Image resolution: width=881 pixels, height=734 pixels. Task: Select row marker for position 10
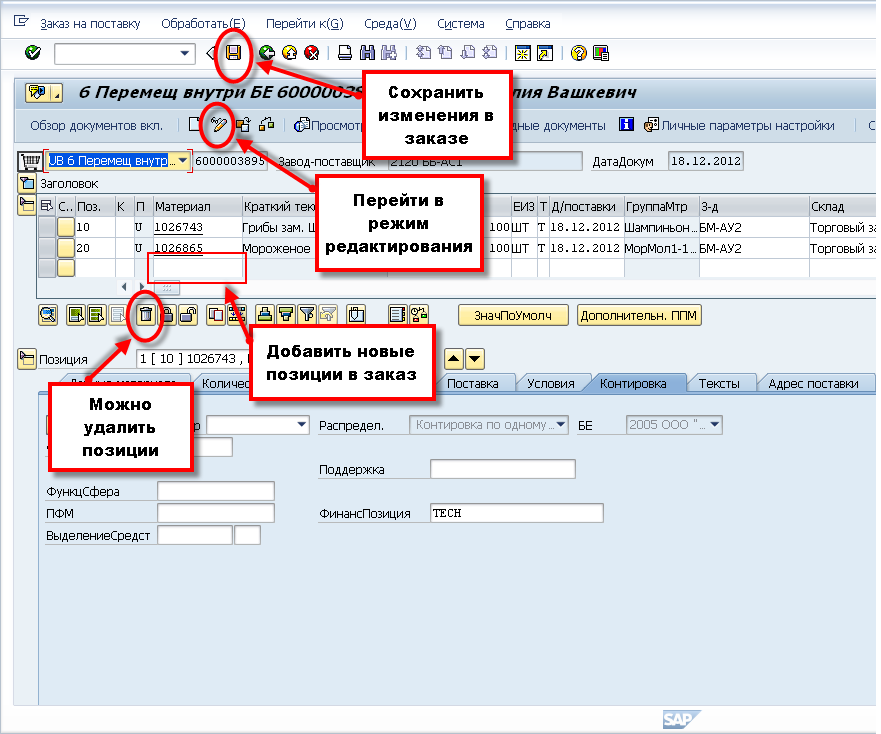click(x=47, y=227)
